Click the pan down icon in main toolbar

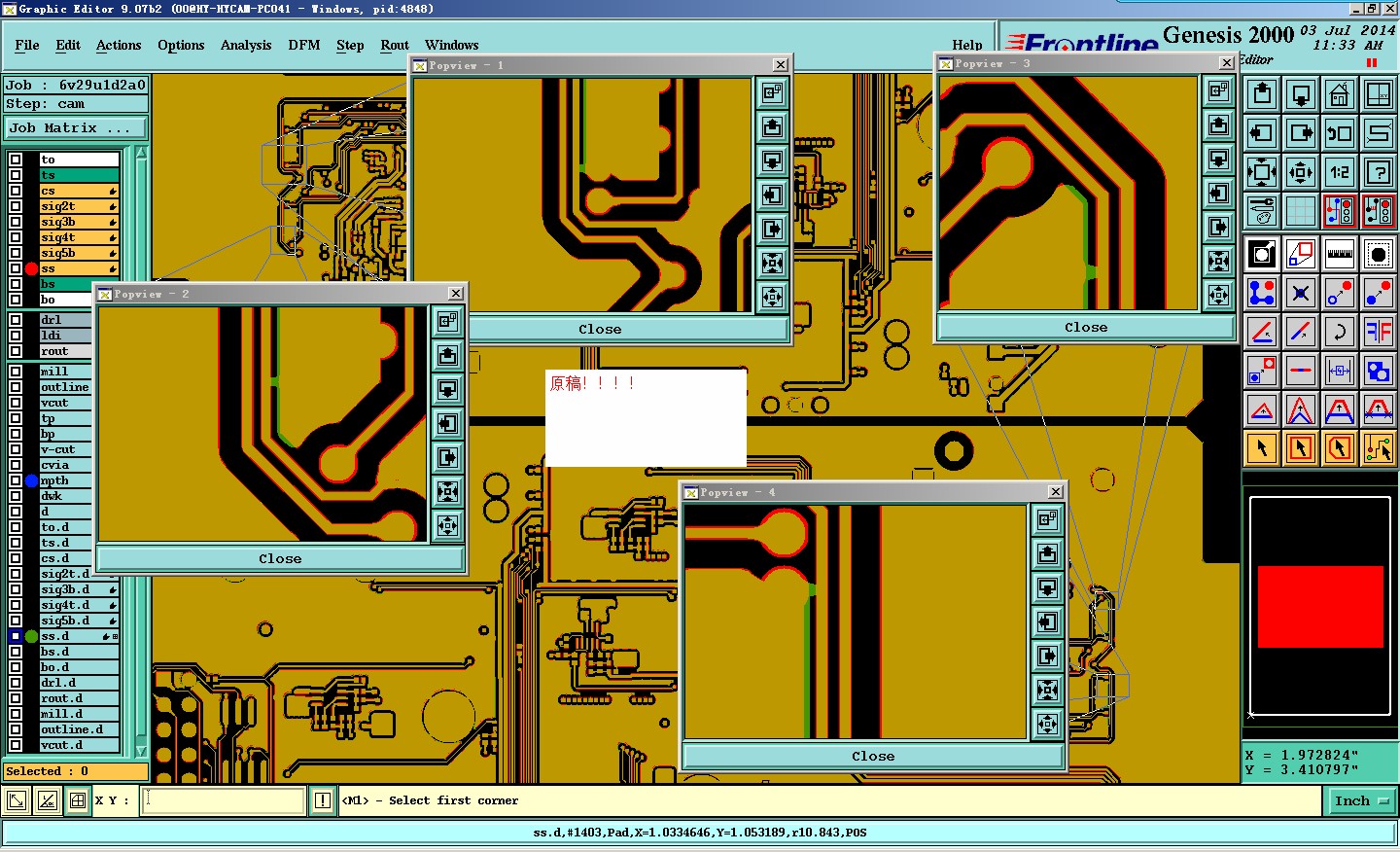click(1301, 94)
